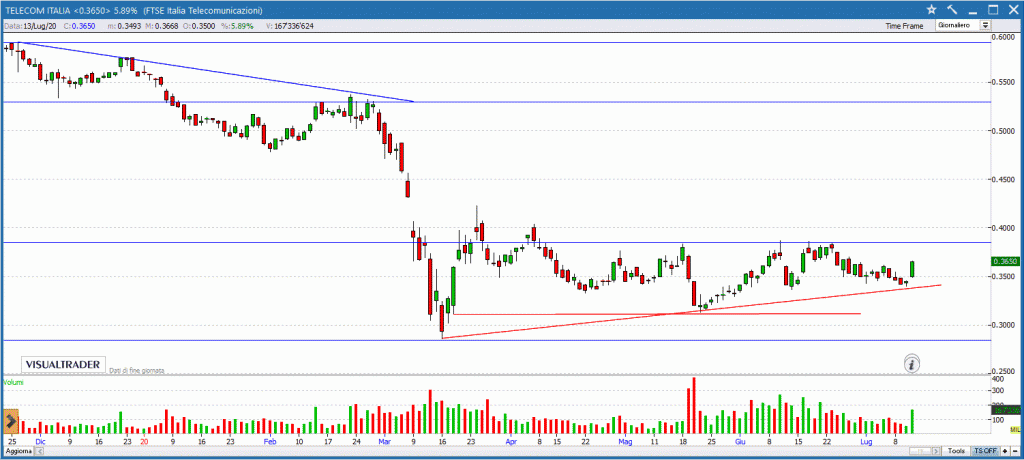Screen dimensions: 1024x460
Task: Select the blue descending trendline on chart
Action: [216, 73]
